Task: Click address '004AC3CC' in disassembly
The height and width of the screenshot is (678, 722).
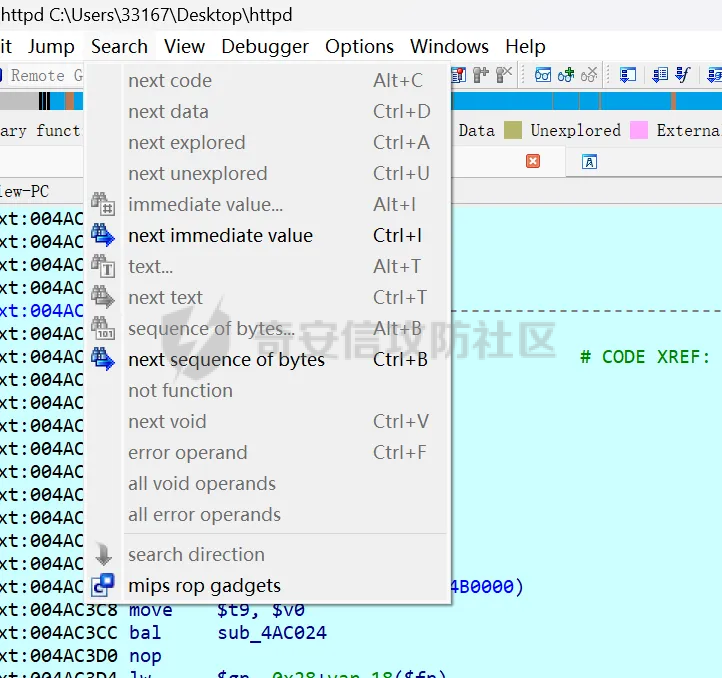Action: [74, 633]
